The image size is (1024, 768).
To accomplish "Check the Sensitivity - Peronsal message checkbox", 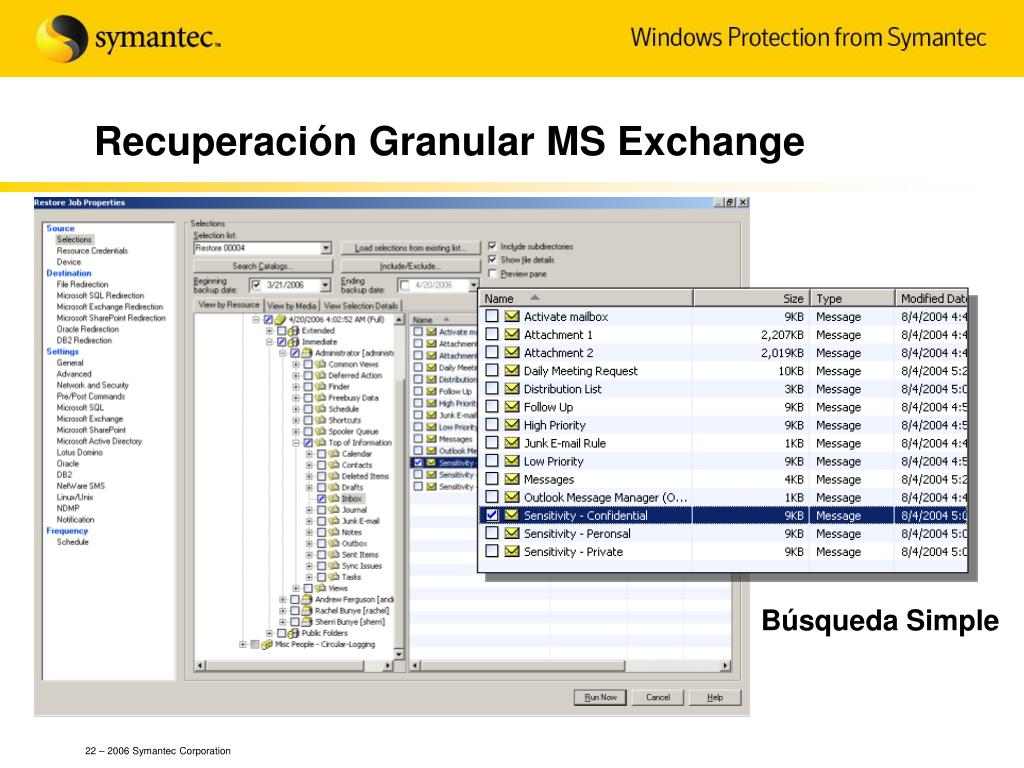I will pos(492,533).
